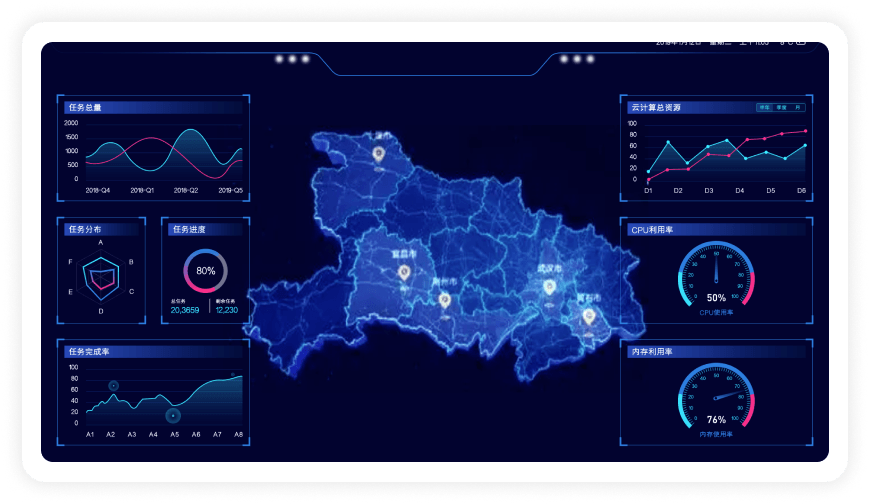Click the Wuhan (武汉市) map pin
Screen dimensions: 870x504
(549, 287)
